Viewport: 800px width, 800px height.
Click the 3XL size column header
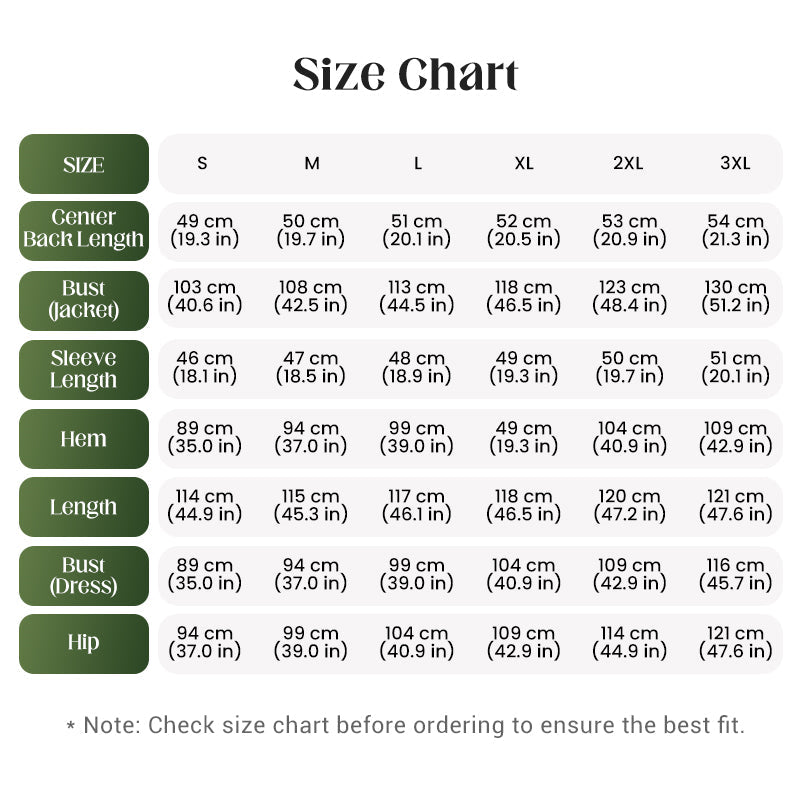735,163
